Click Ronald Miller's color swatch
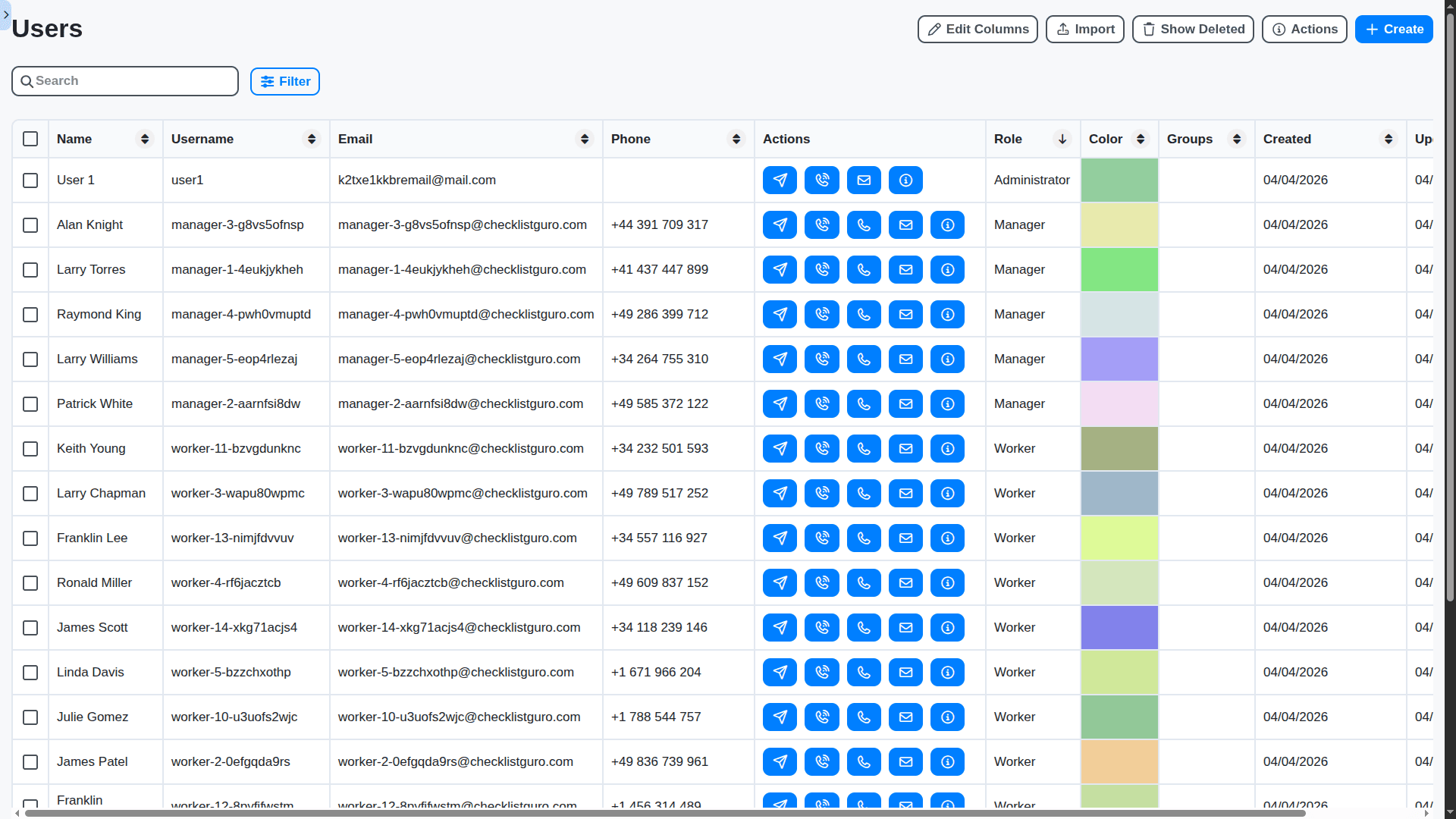 pos(1119,582)
